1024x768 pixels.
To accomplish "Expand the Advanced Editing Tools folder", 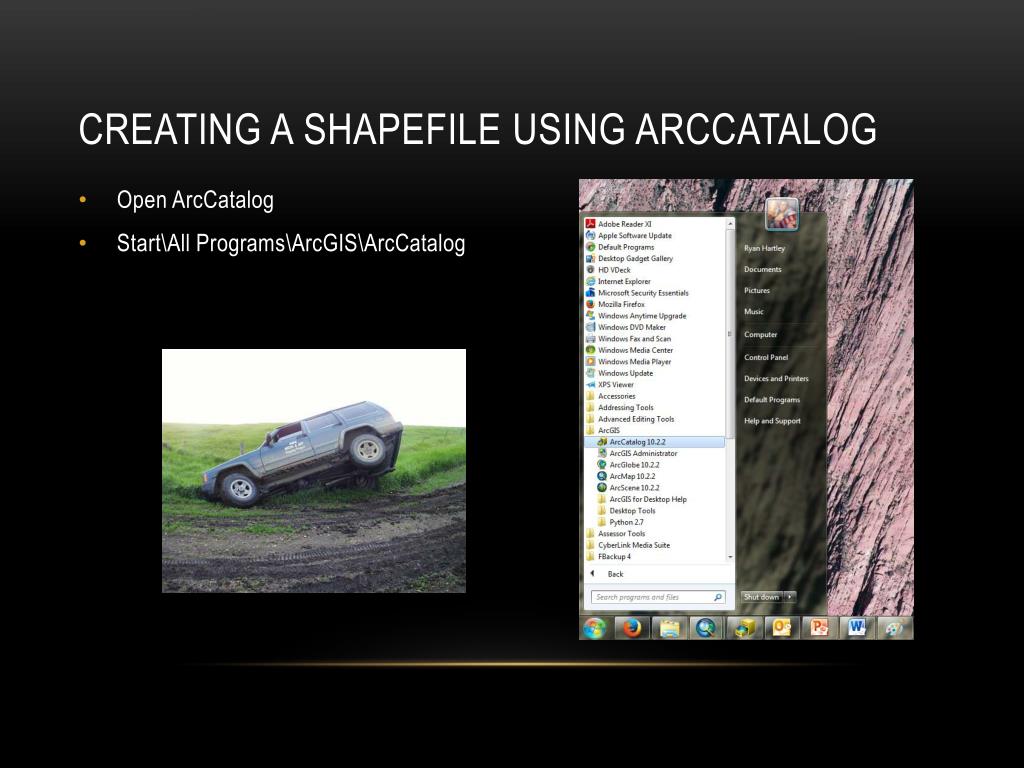I will coord(630,419).
